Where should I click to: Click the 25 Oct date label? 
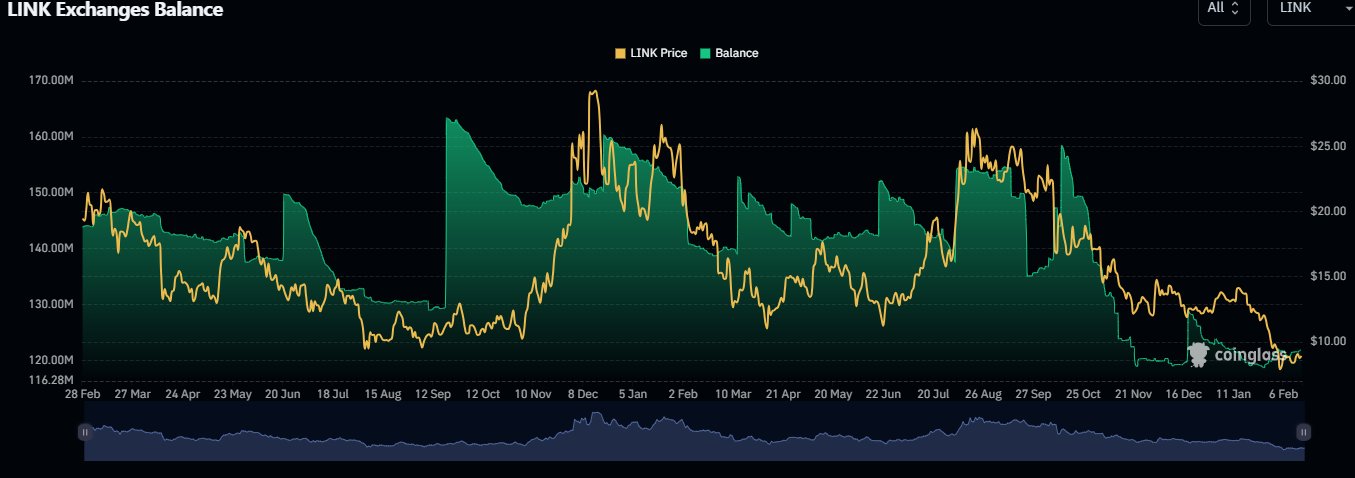pyautogui.click(x=1084, y=395)
